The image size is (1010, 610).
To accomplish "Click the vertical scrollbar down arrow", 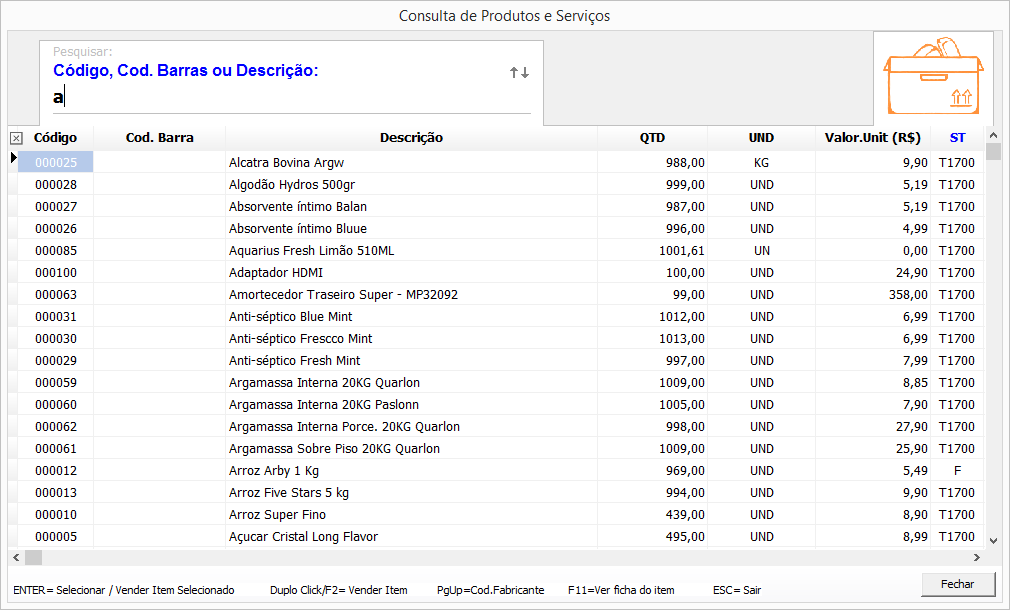I will pos(993,541).
